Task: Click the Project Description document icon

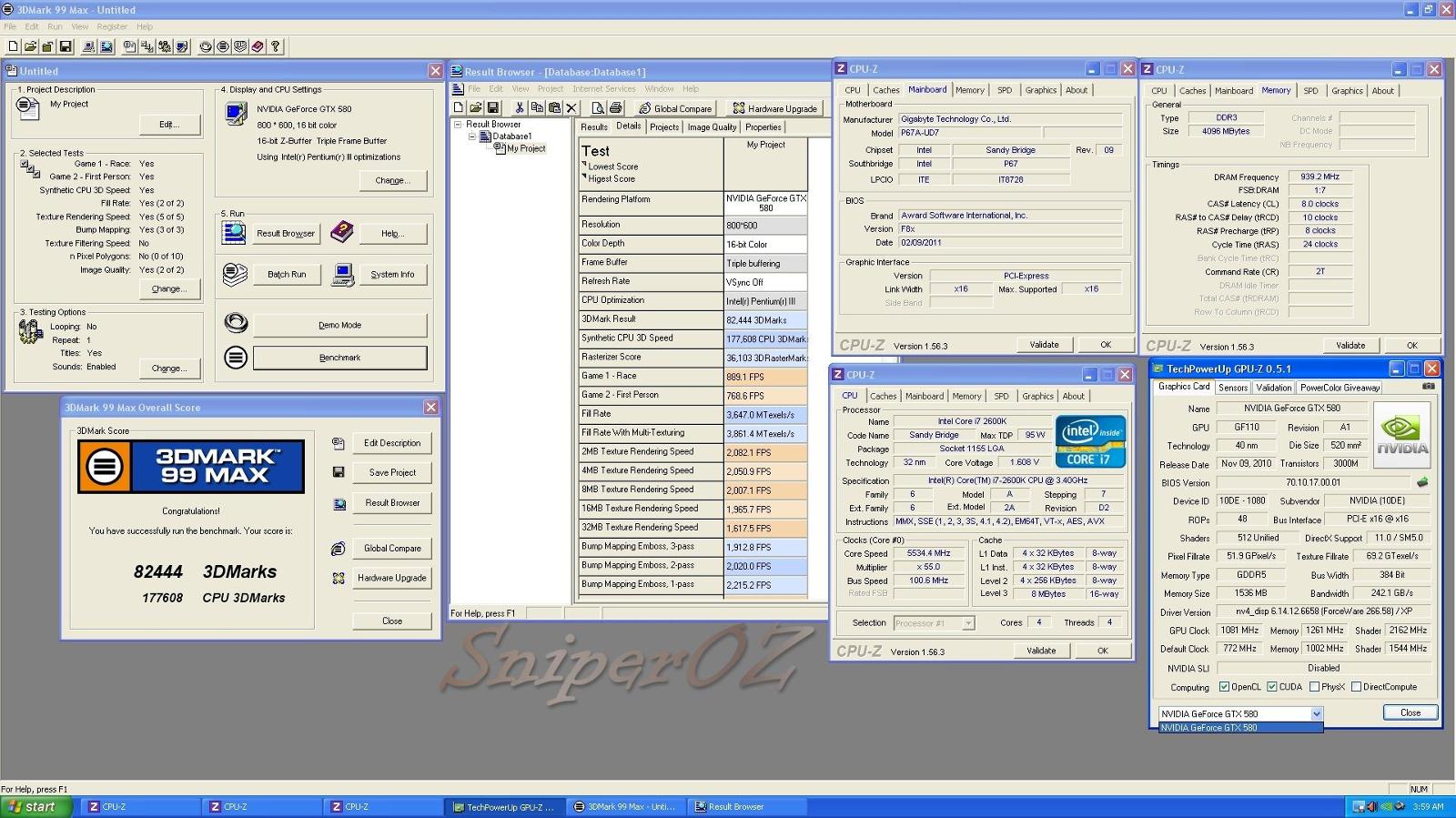Action: coord(28,108)
